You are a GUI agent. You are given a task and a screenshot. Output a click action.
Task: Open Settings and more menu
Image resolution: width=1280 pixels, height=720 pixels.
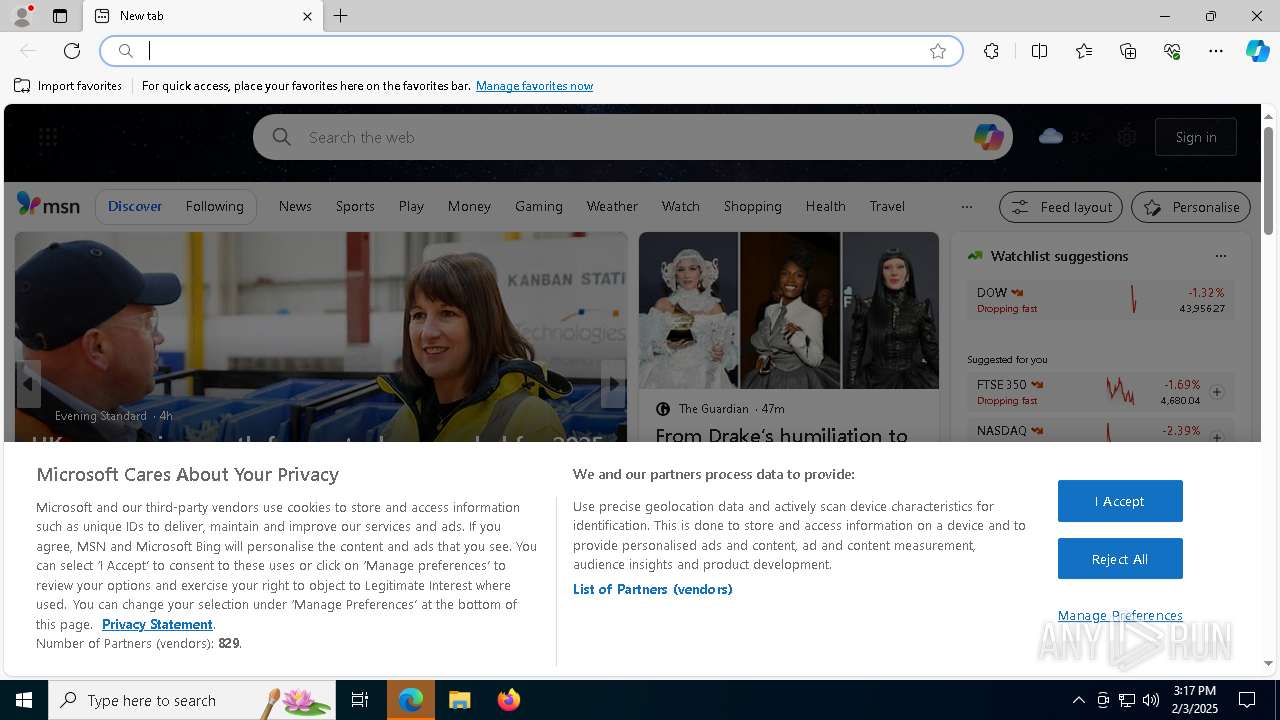coord(1216,51)
